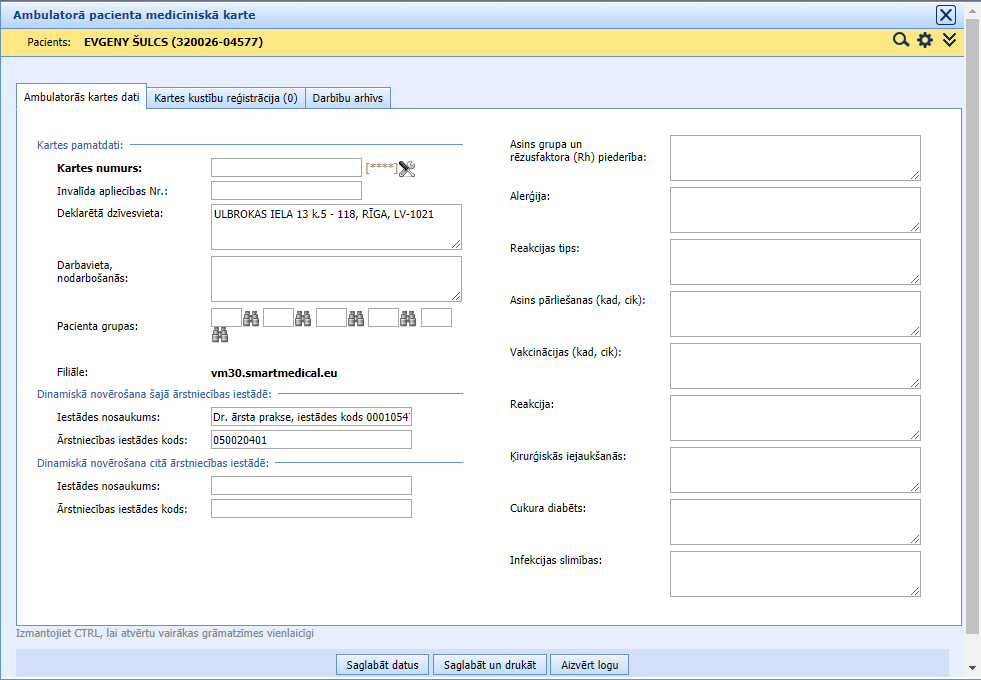Select the Ambulatorās kartes dati tab

[81, 97]
